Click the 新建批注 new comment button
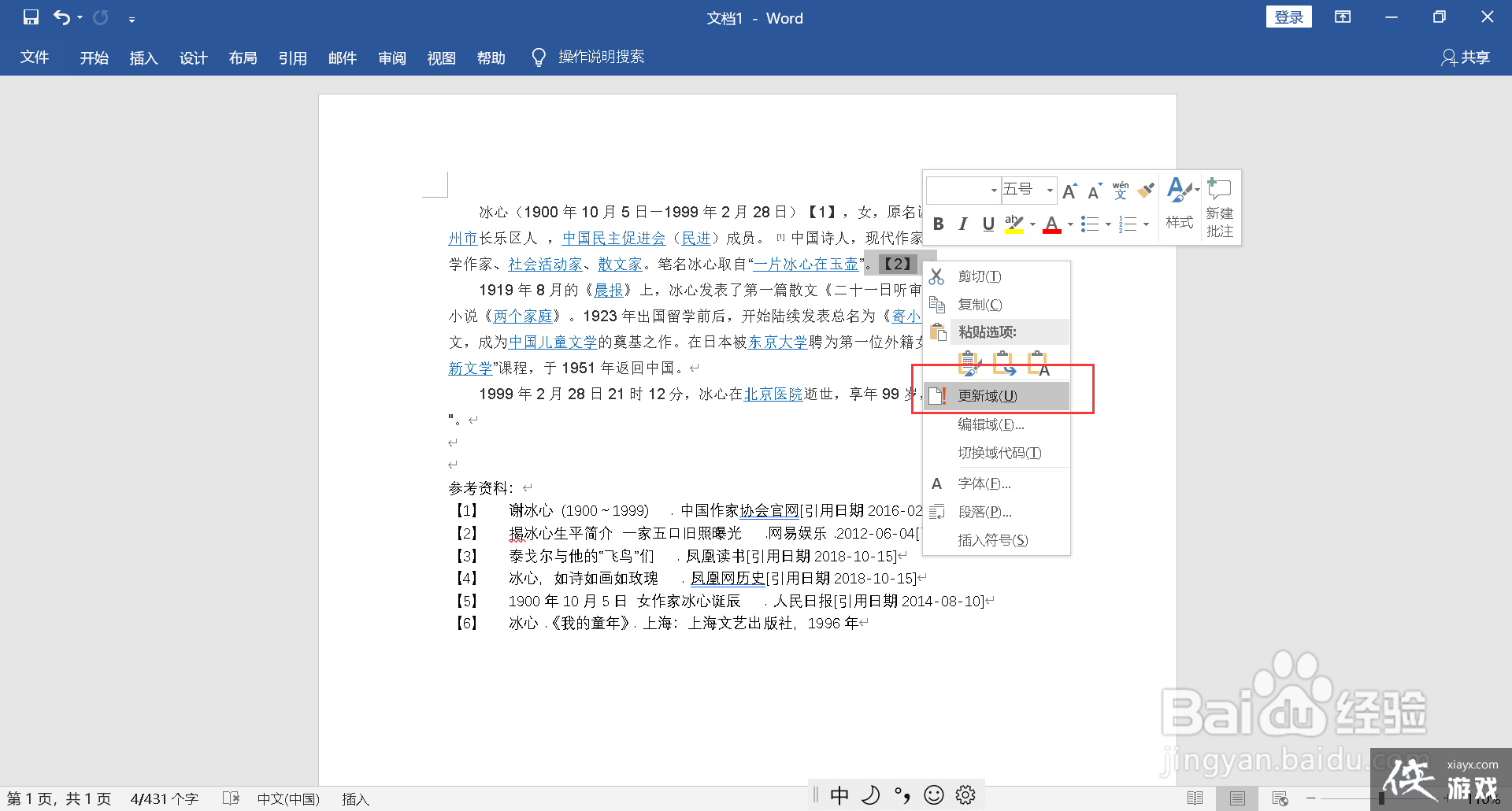The width and height of the screenshot is (1512, 811). (x=1220, y=207)
